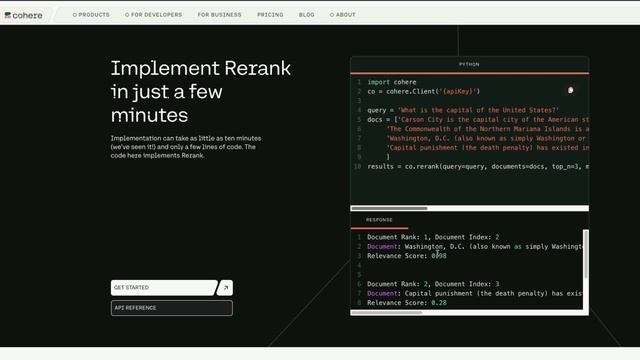Click 'Relevance Score: 0.28' line
This screenshot has width=640, height=360.
(407, 303)
